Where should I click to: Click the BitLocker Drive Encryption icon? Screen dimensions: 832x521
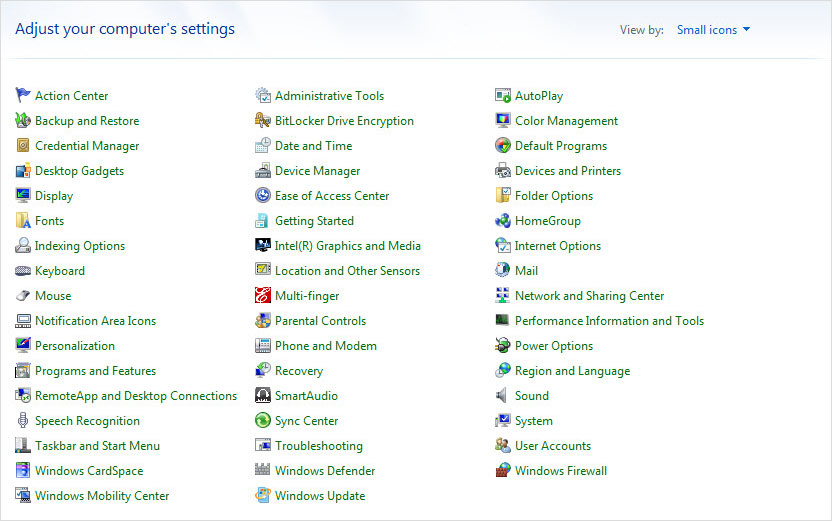point(263,120)
